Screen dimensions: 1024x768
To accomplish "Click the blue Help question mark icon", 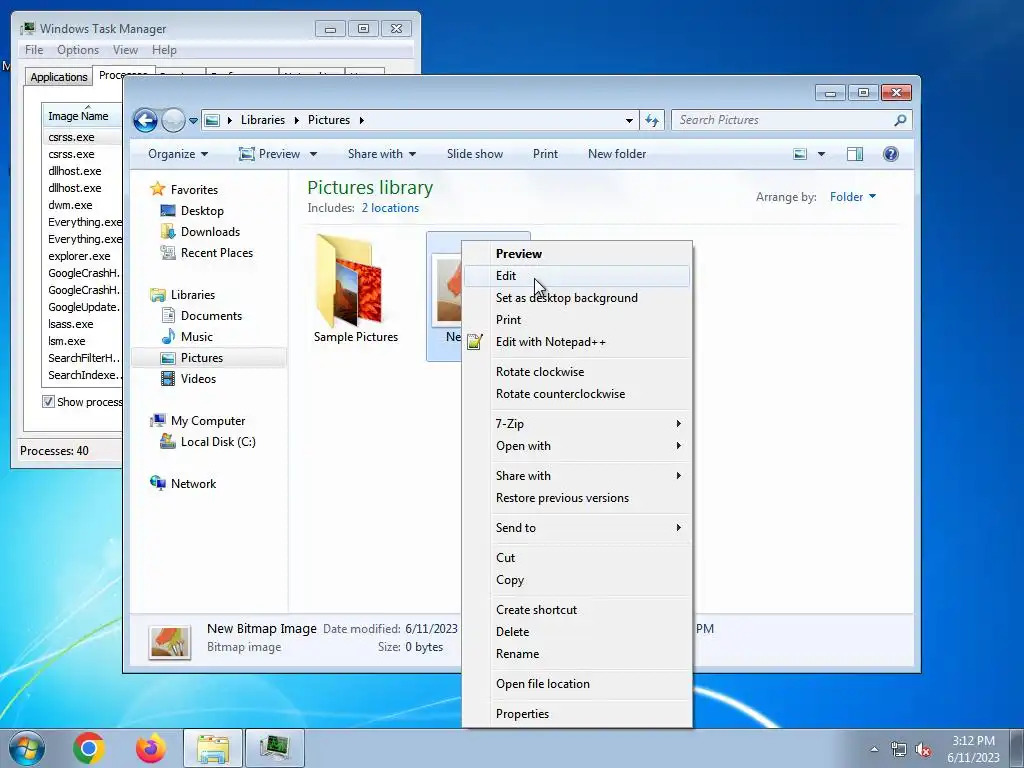I will pyautogui.click(x=891, y=154).
